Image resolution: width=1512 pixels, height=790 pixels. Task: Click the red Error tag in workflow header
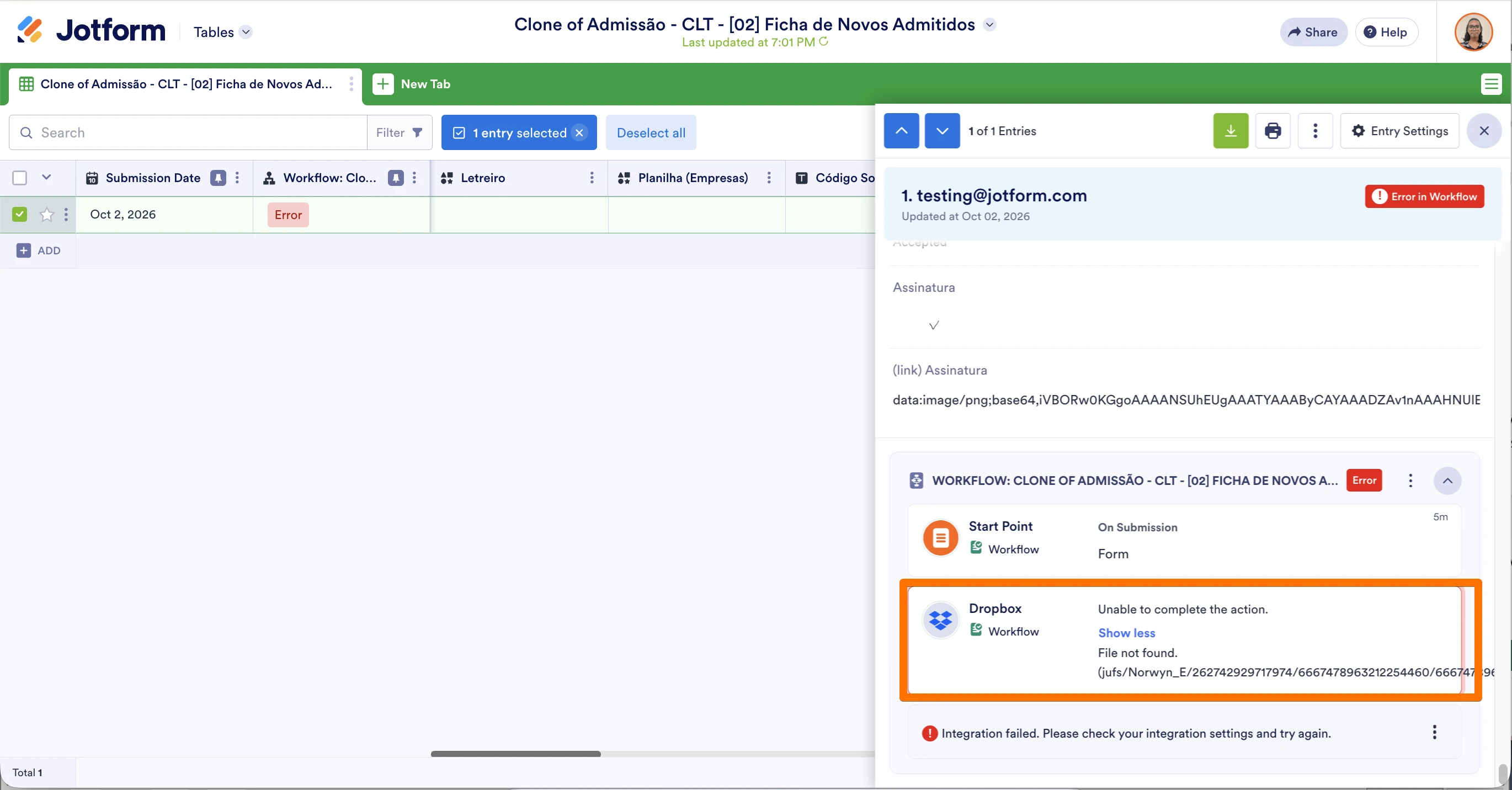click(1364, 480)
